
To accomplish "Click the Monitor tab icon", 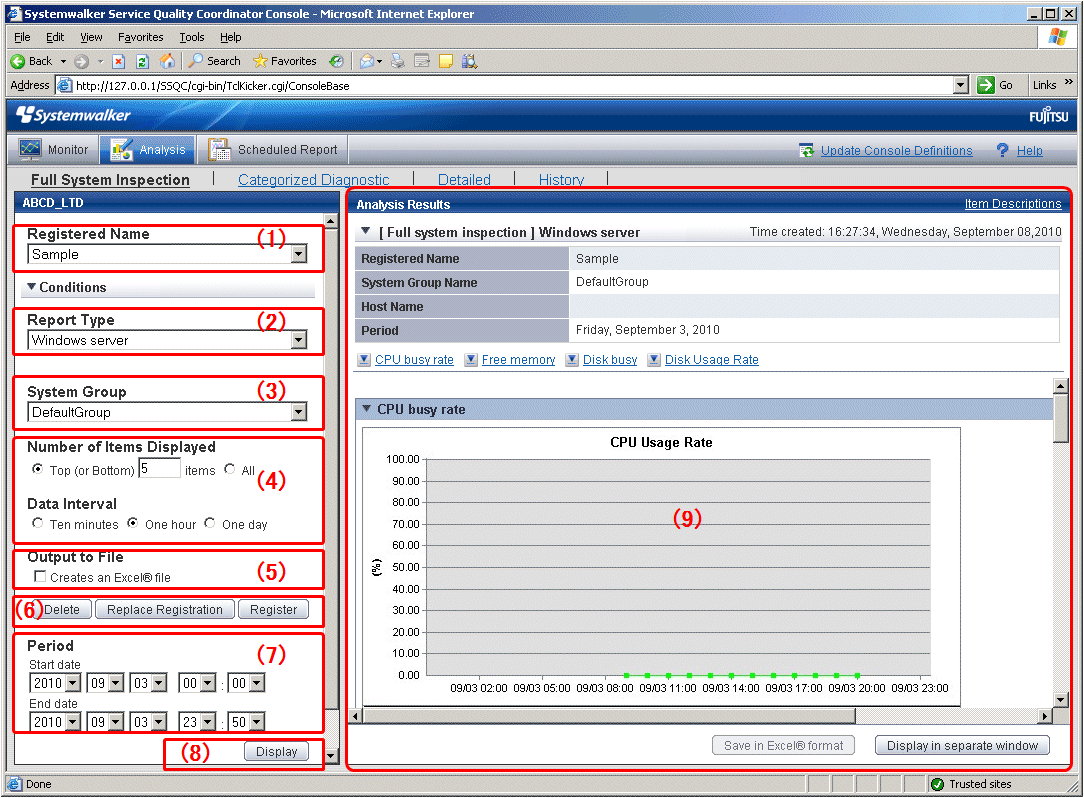I will 30,149.
